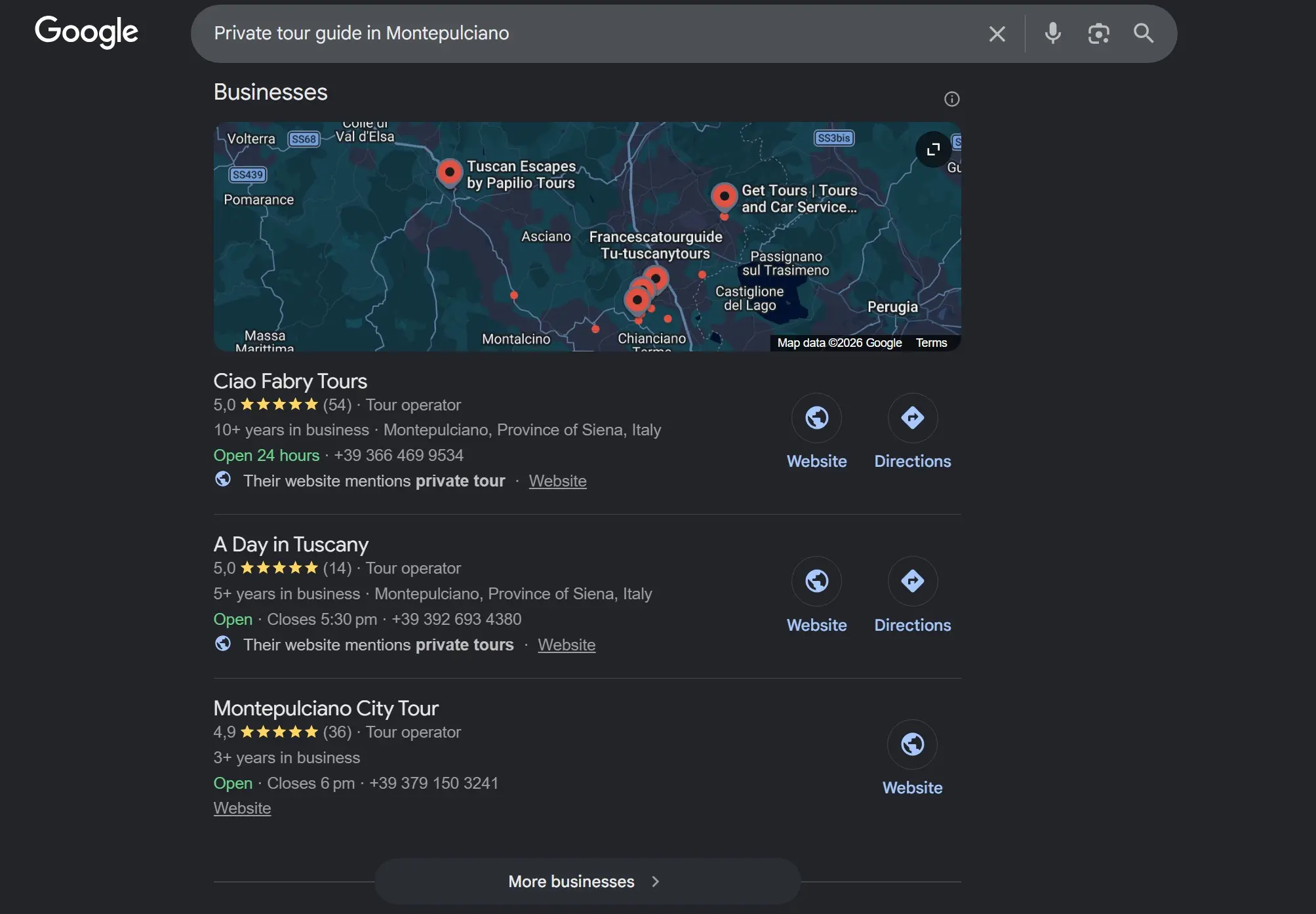The height and width of the screenshot is (914, 1316).
Task: Open Ciao Fabry Tours listing title
Action: (290, 381)
